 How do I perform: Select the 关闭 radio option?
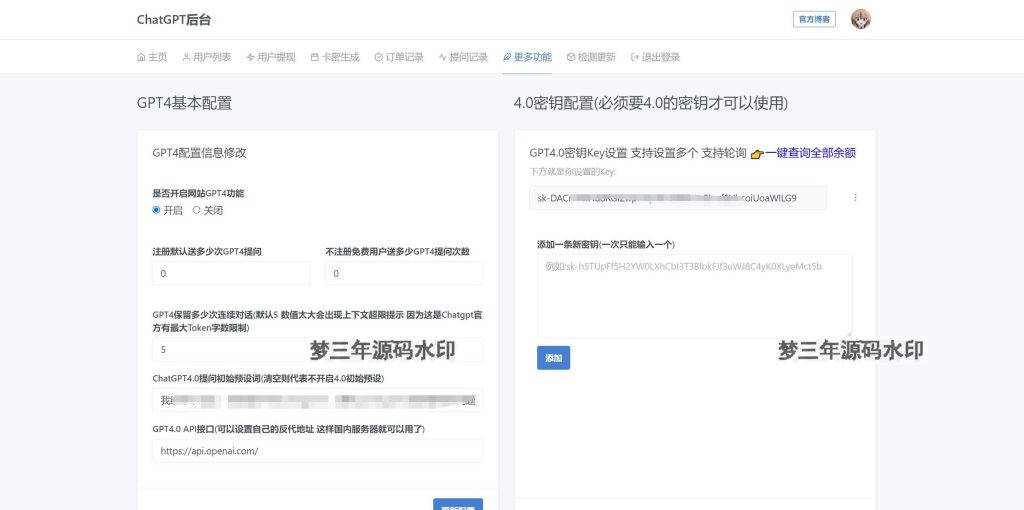coord(197,210)
